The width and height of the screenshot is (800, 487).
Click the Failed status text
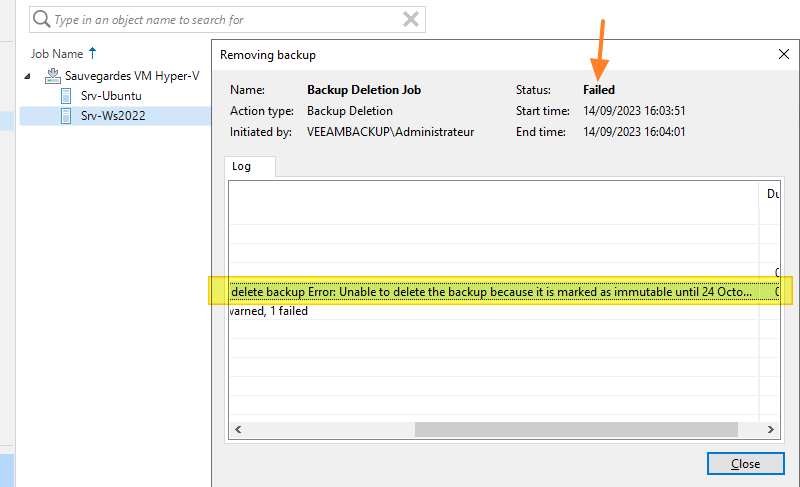598,90
